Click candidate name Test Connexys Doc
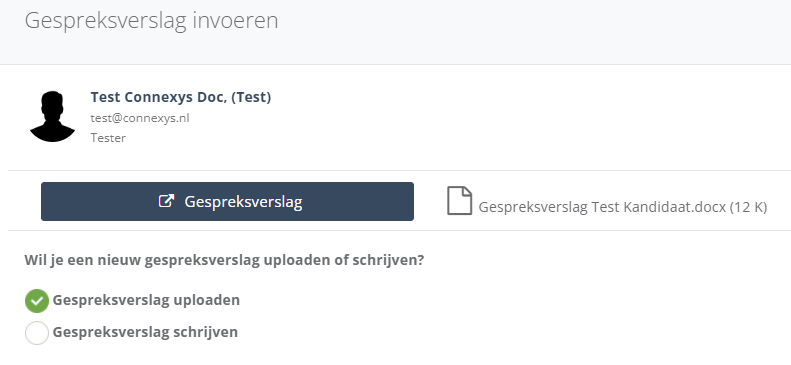Viewport: 791px width, 365px height. pos(158,97)
